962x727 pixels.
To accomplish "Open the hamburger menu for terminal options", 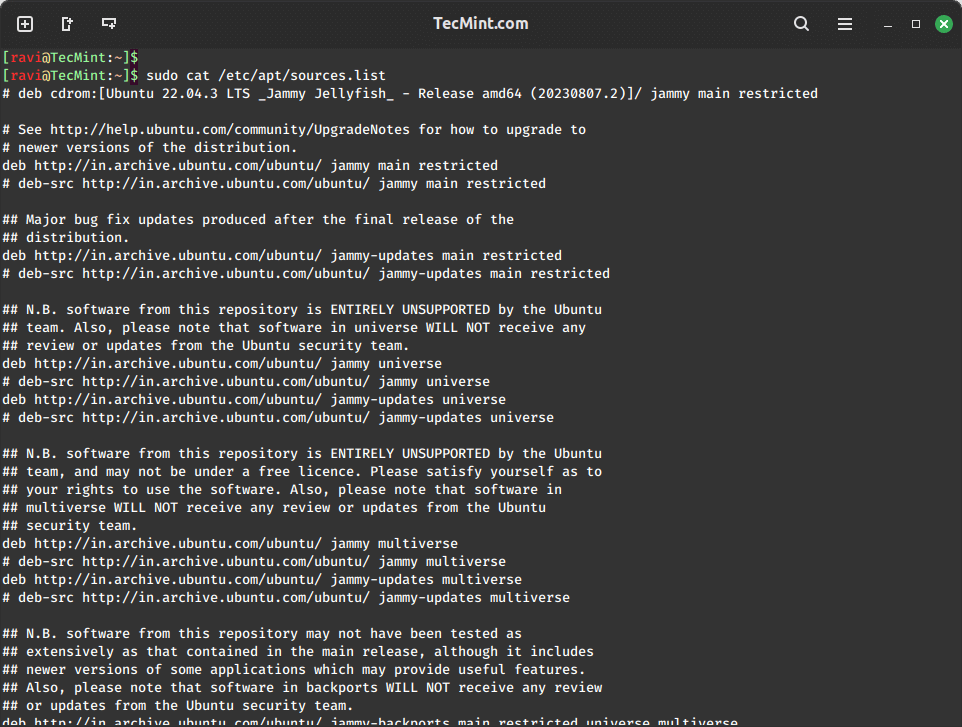I will tap(846, 23).
